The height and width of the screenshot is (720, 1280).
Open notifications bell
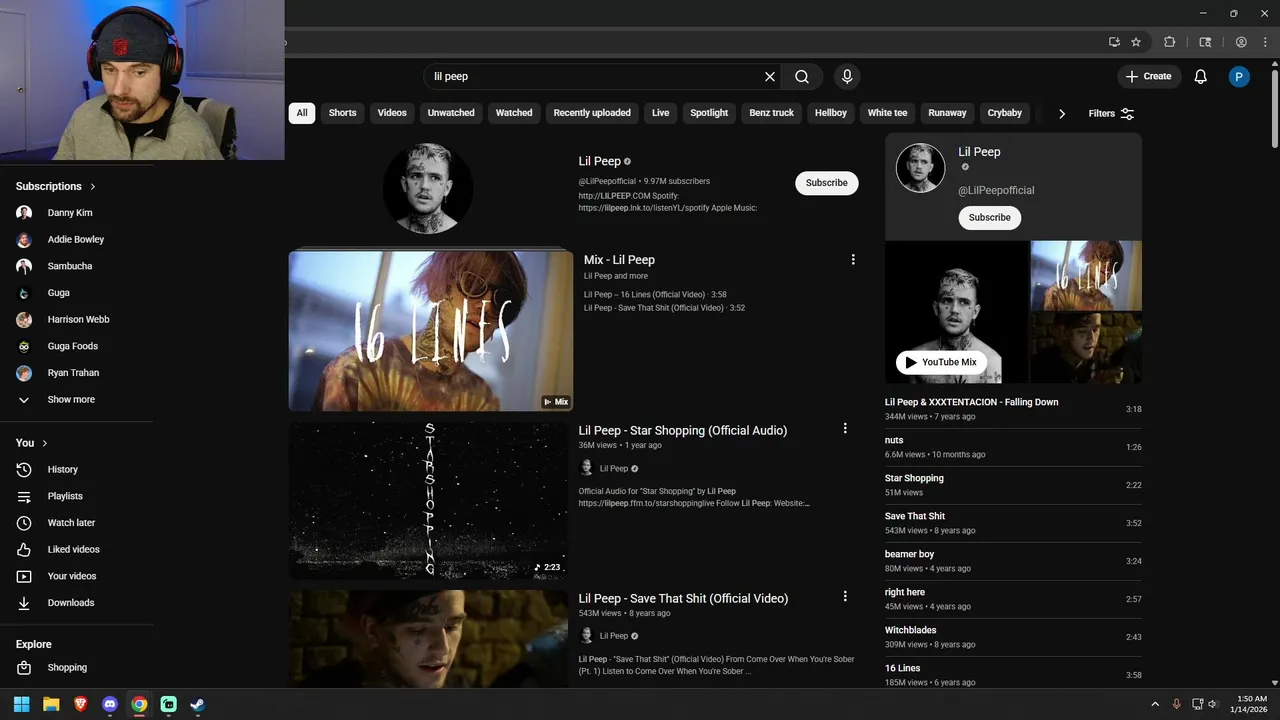click(1201, 76)
